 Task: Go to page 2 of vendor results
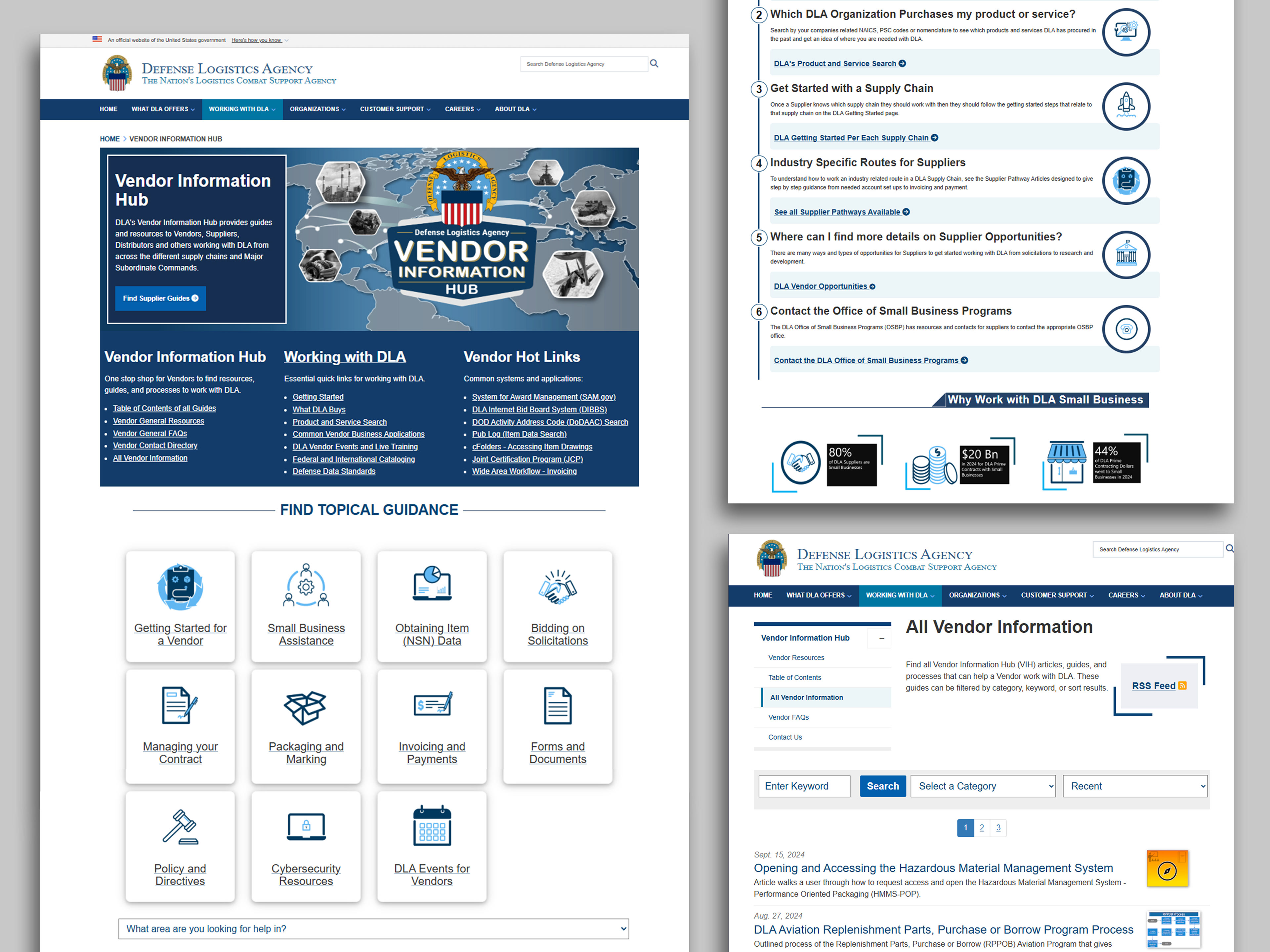tap(982, 827)
